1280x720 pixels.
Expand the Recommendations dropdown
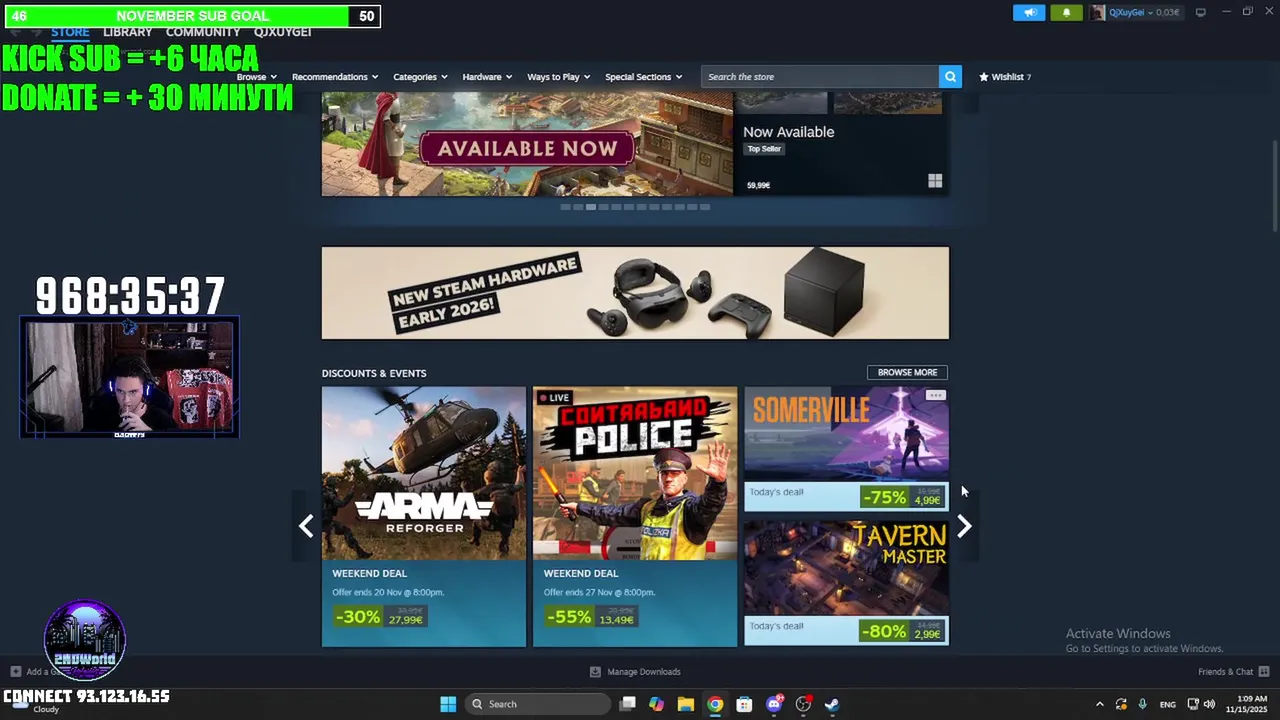(335, 77)
